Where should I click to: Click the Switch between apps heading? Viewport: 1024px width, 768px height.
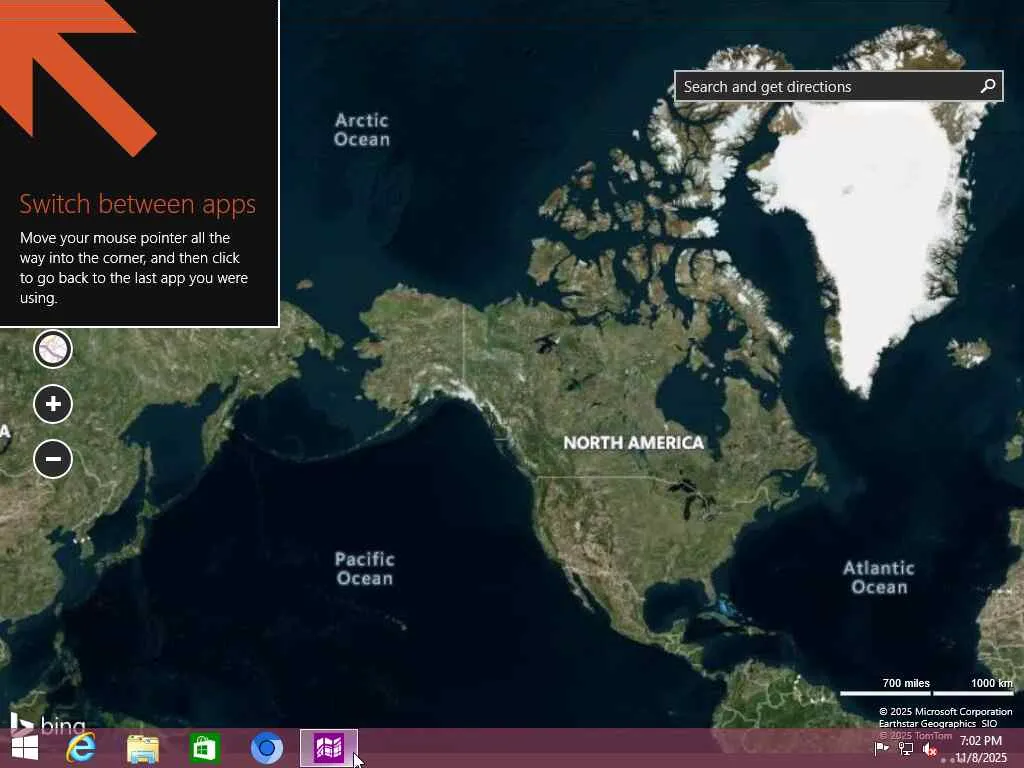tap(137, 204)
